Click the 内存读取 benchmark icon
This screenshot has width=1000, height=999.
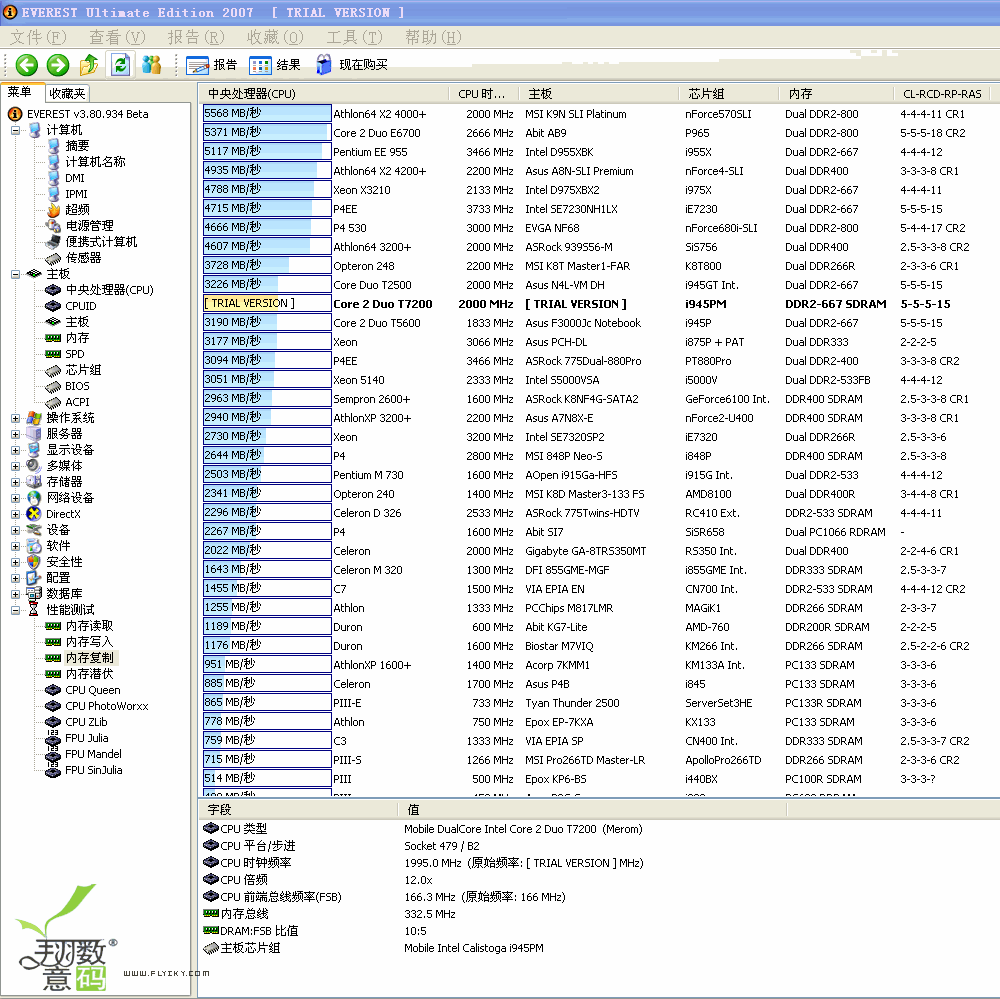pyautogui.click(x=54, y=626)
